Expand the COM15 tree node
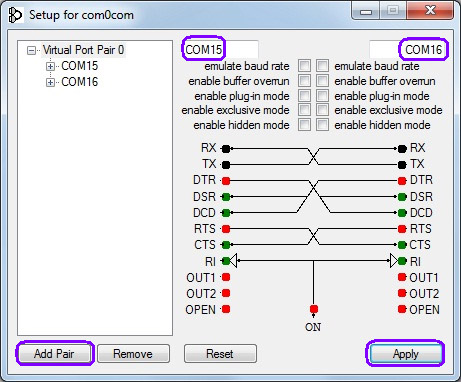 pos(50,66)
